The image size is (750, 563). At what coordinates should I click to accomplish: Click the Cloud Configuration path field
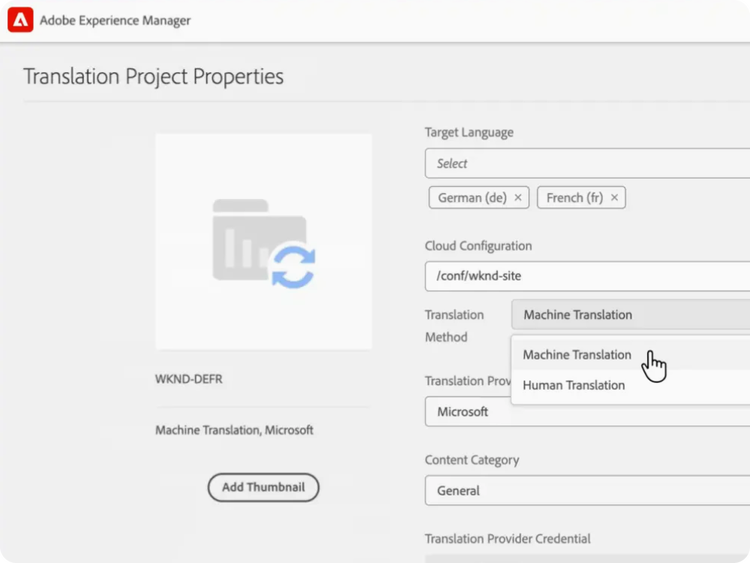[588, 277]
